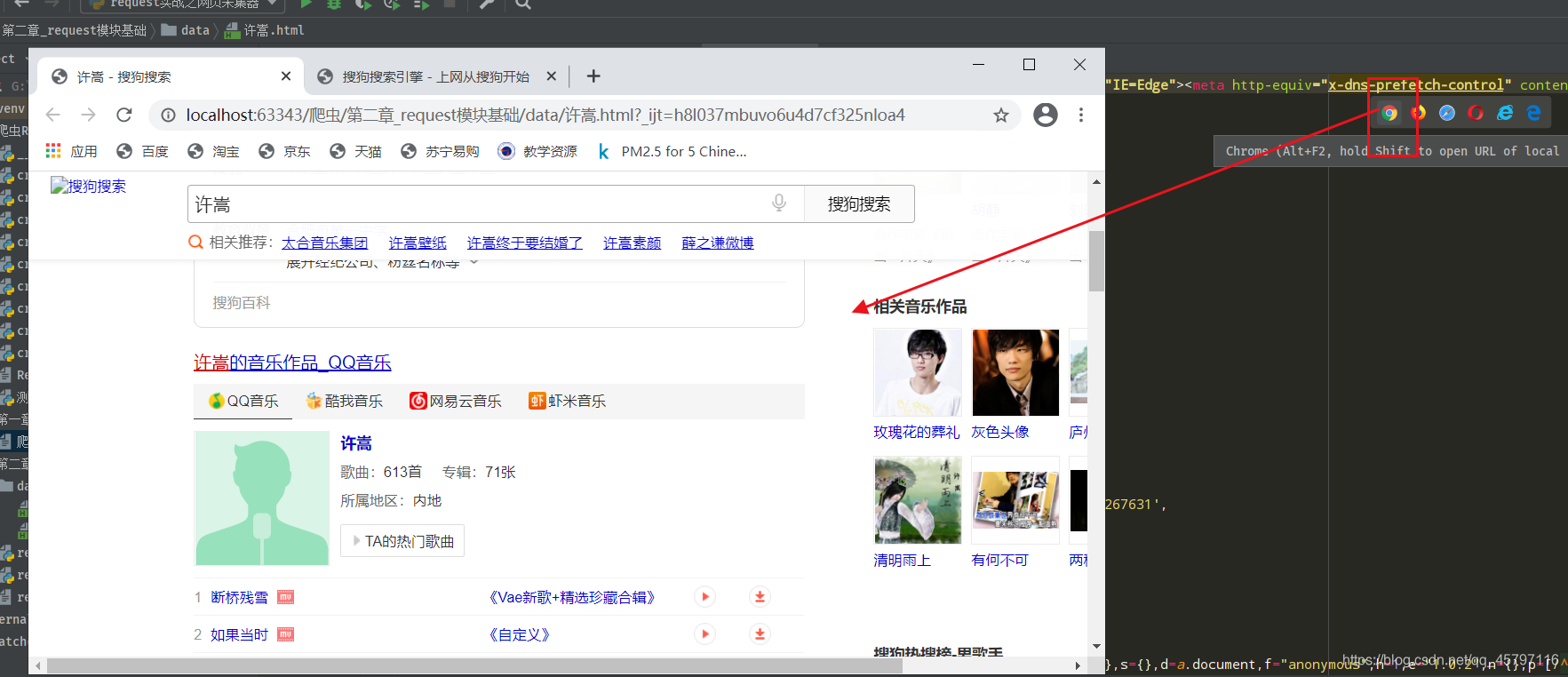Screen dimensions: 1568x677
Task: Click PyCharm's Concurrency Diagram run icon
Action: coord(421,4)
